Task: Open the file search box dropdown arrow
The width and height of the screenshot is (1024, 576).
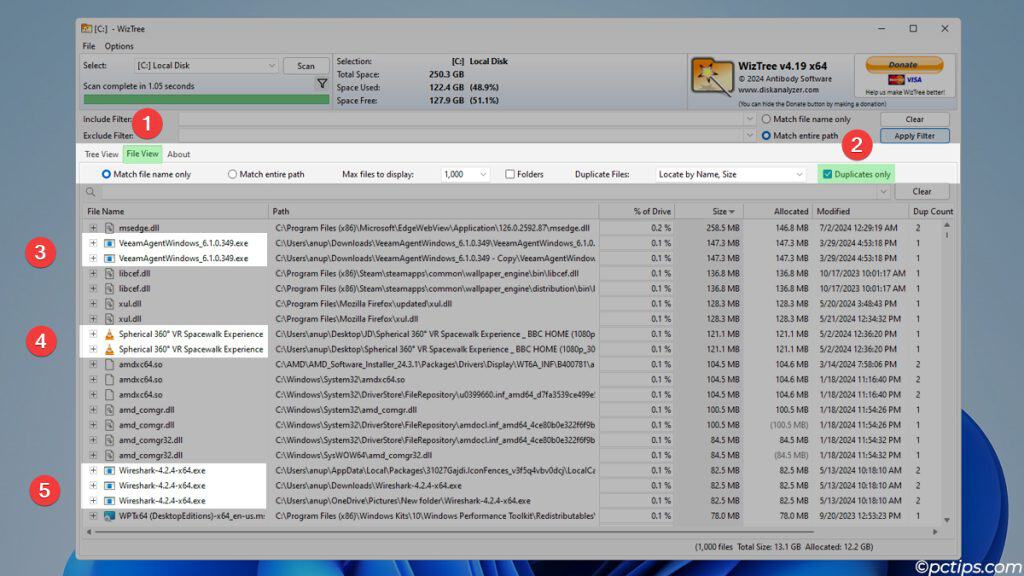Action: click(883, 192)
